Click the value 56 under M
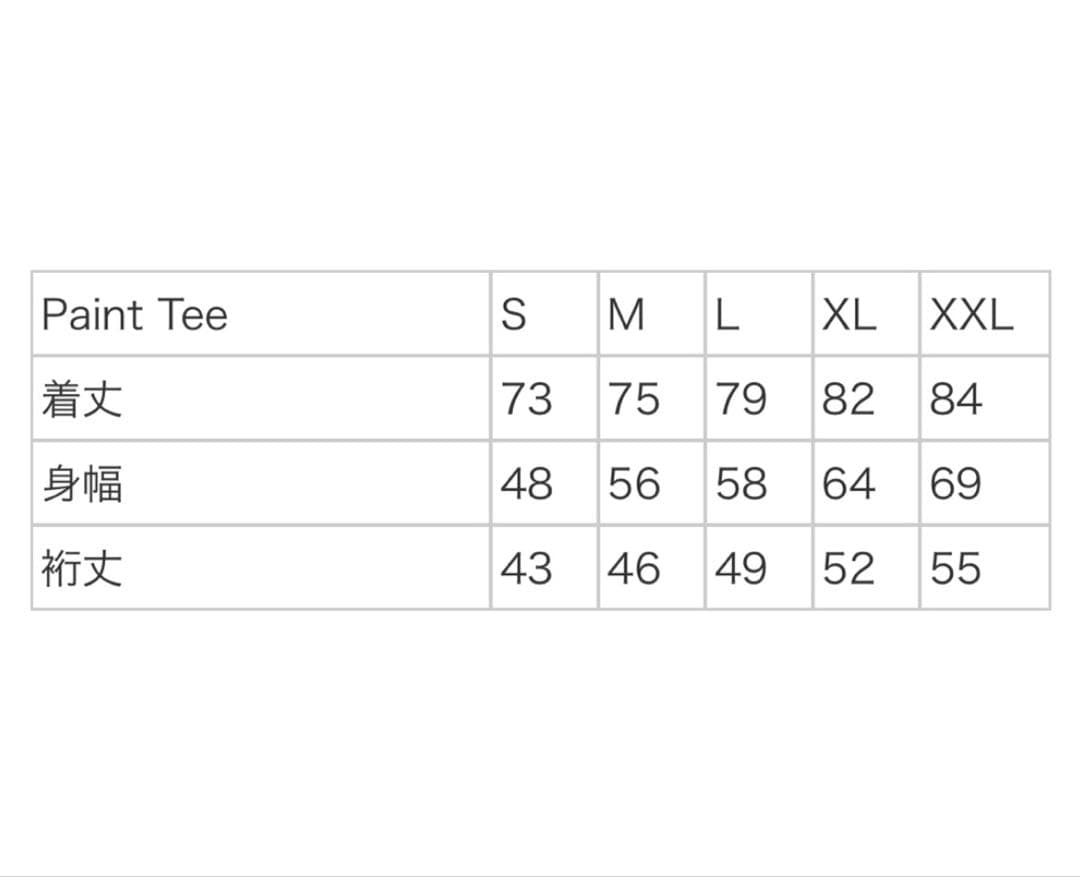The height and width of the screenshot is (877, 1080). (634, 483)
